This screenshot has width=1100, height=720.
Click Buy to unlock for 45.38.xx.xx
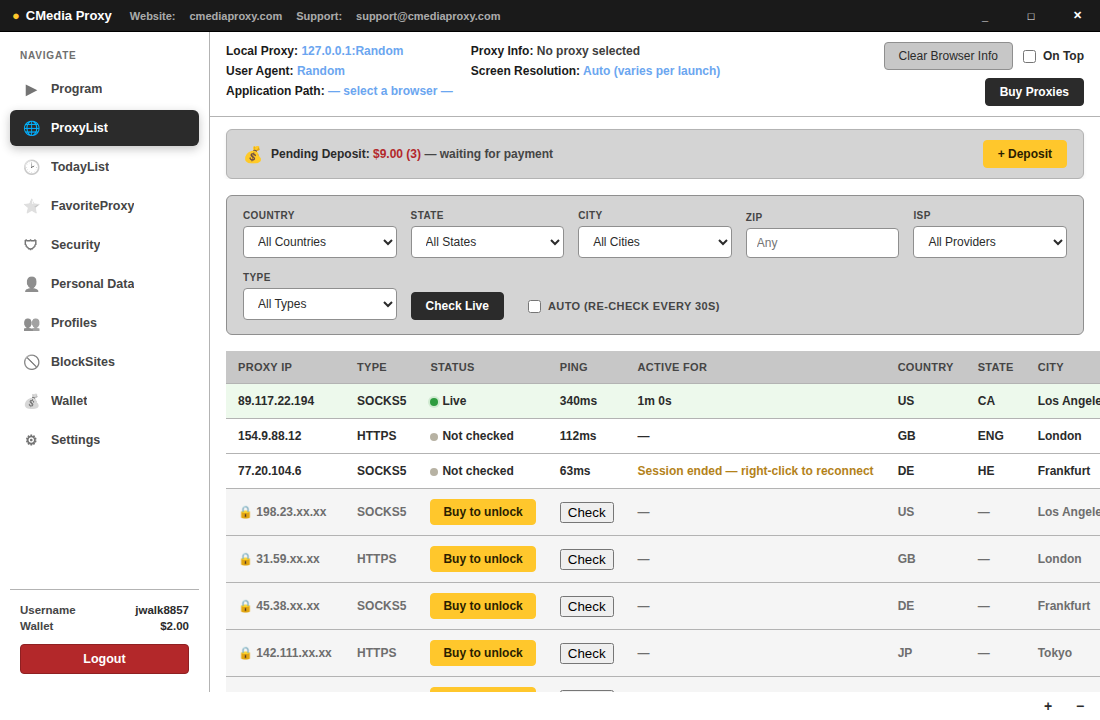coord(483,606)
